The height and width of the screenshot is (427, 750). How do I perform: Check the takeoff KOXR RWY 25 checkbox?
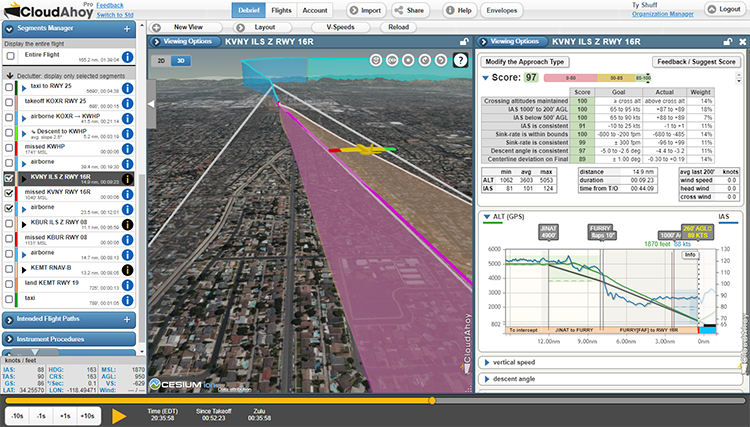pos(9,102)
